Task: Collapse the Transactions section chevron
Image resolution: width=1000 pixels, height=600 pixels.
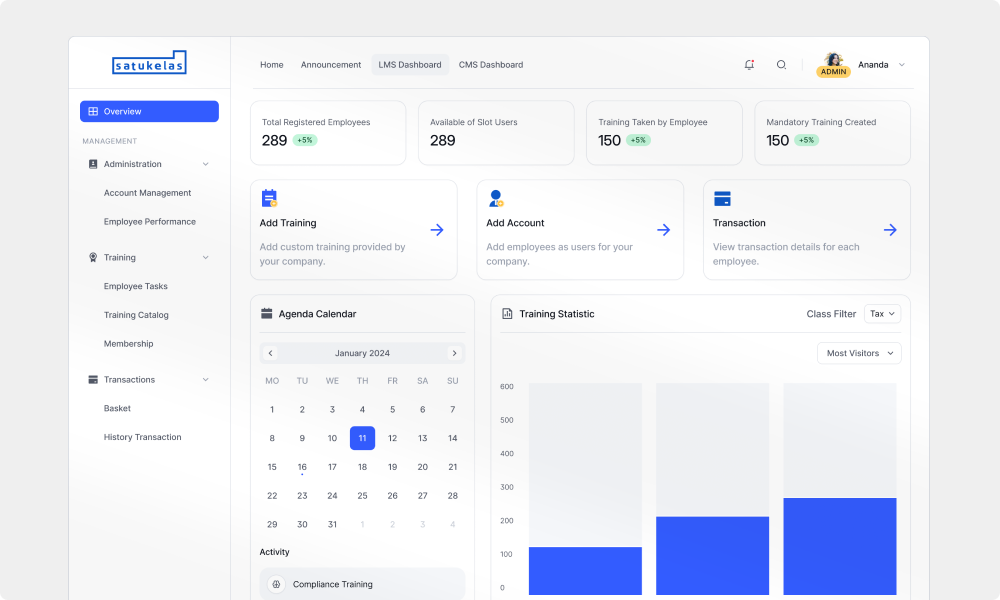Action: (205, 379)
